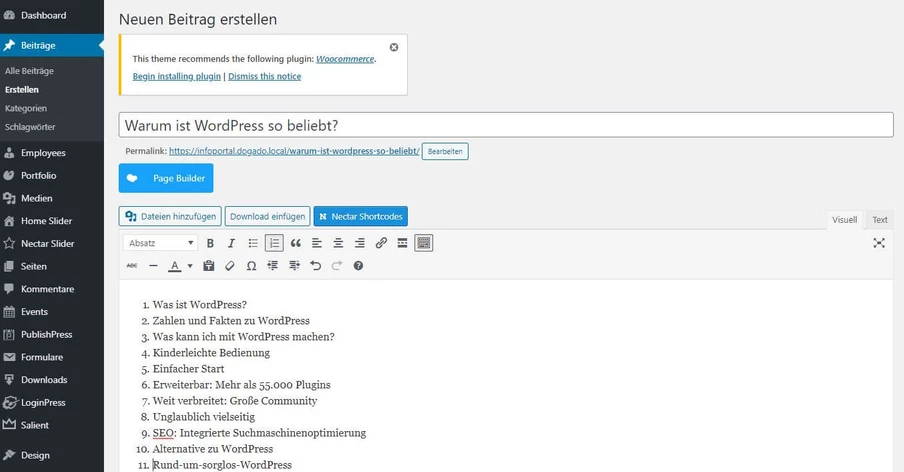Viewport: 904px width, 472px height.
Task: Insert a blockquote
Action: click(295, 243)
